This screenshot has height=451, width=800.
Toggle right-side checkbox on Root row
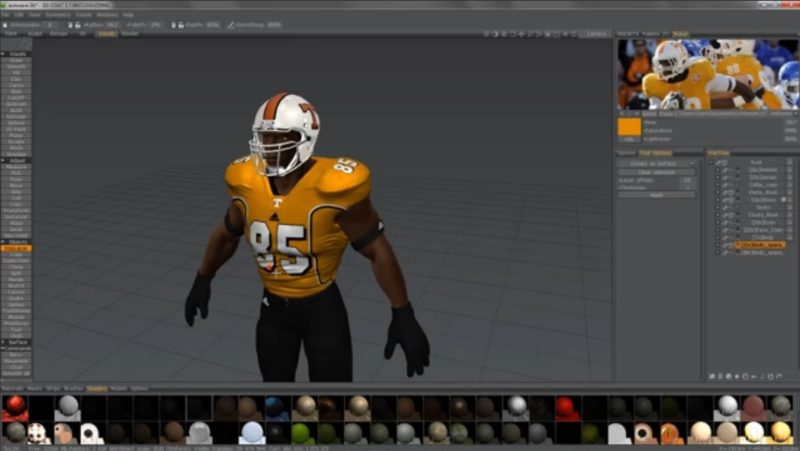click(790, 162)
